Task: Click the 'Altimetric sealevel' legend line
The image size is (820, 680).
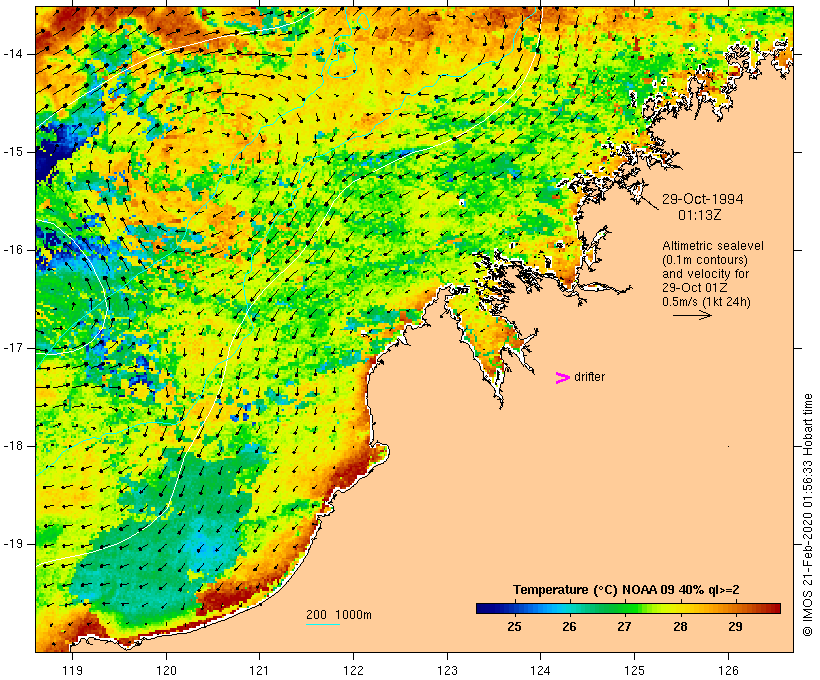Action: [713, 246]
